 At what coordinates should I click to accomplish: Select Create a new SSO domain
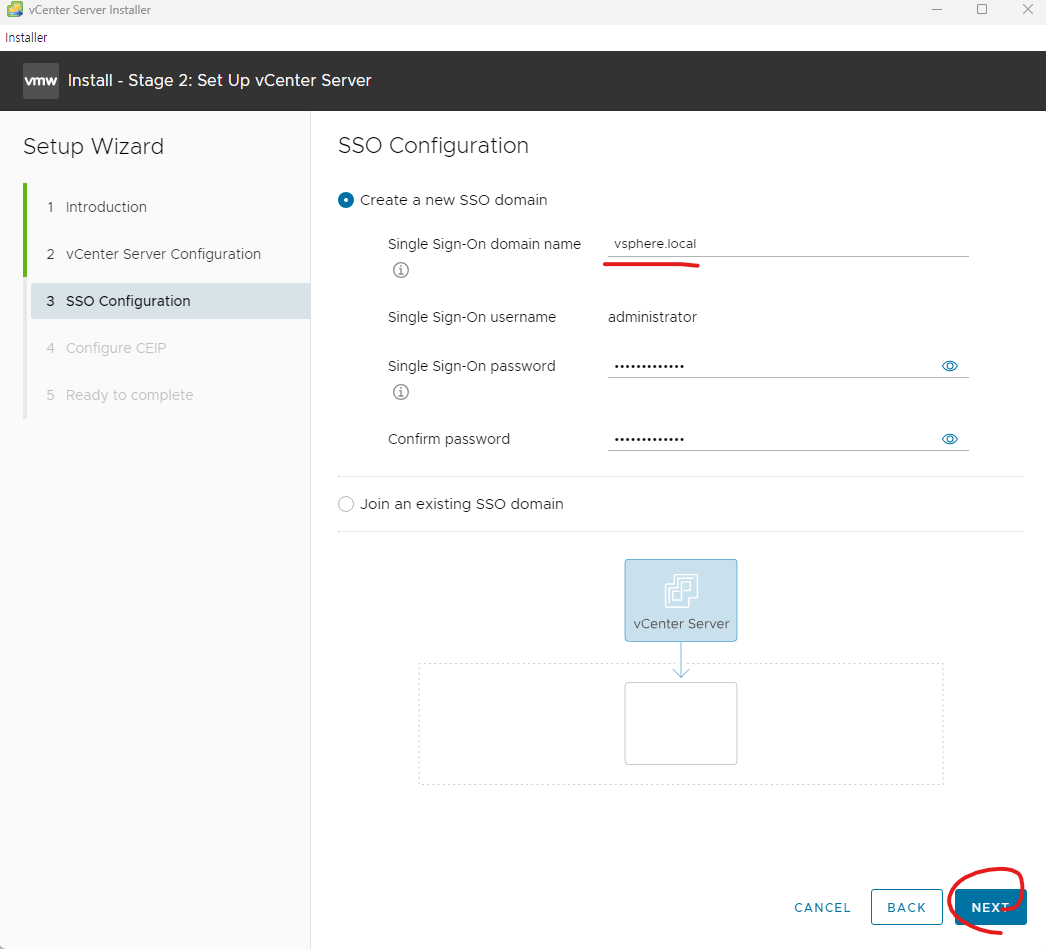pyautogui.click(x=346, y=200)
